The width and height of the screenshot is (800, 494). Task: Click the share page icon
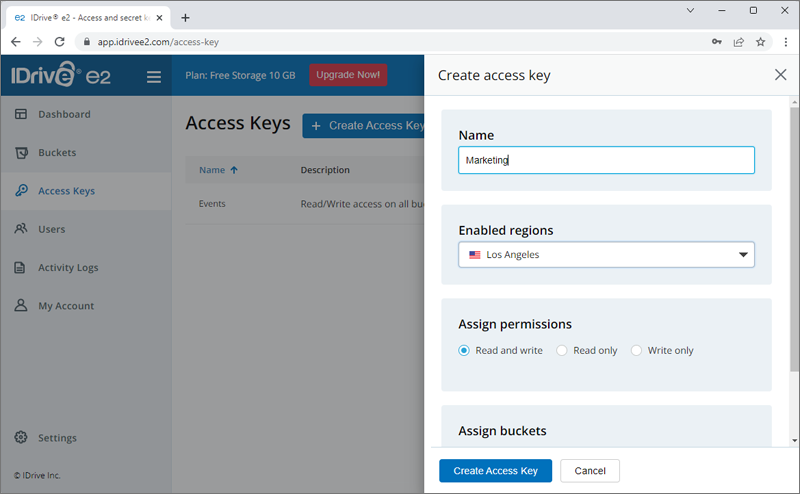[x=739, y=42]
